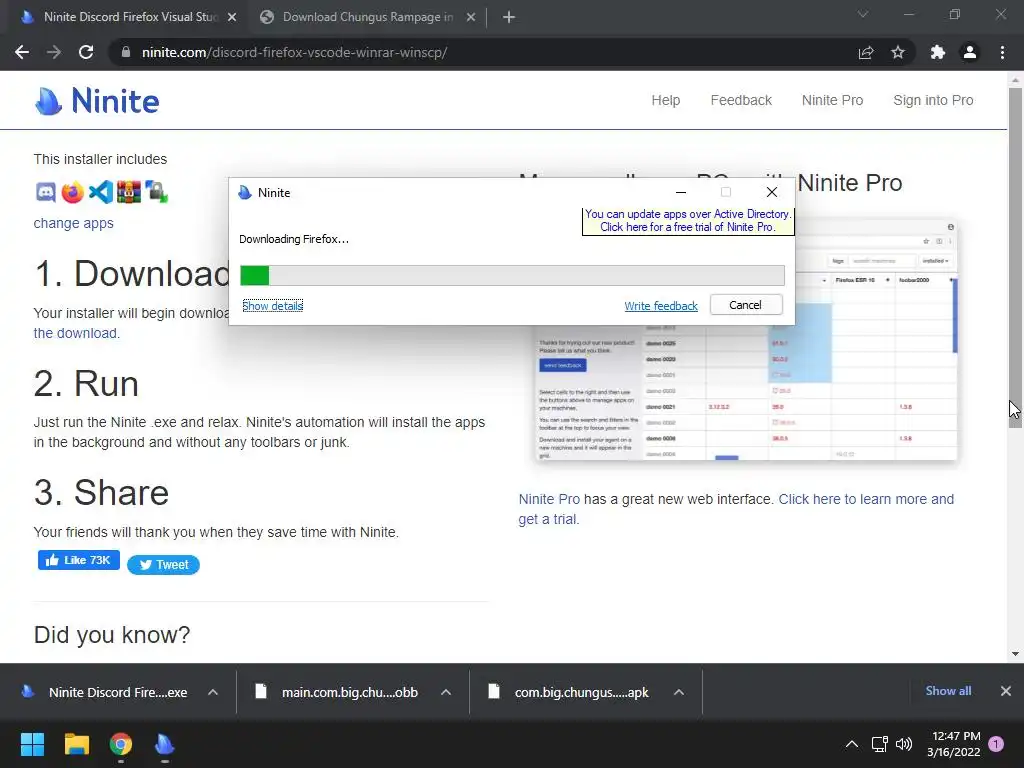1024x768 pixels.
Task: Open File Explorer from the taskbar
Action: [x=76, y=744]
